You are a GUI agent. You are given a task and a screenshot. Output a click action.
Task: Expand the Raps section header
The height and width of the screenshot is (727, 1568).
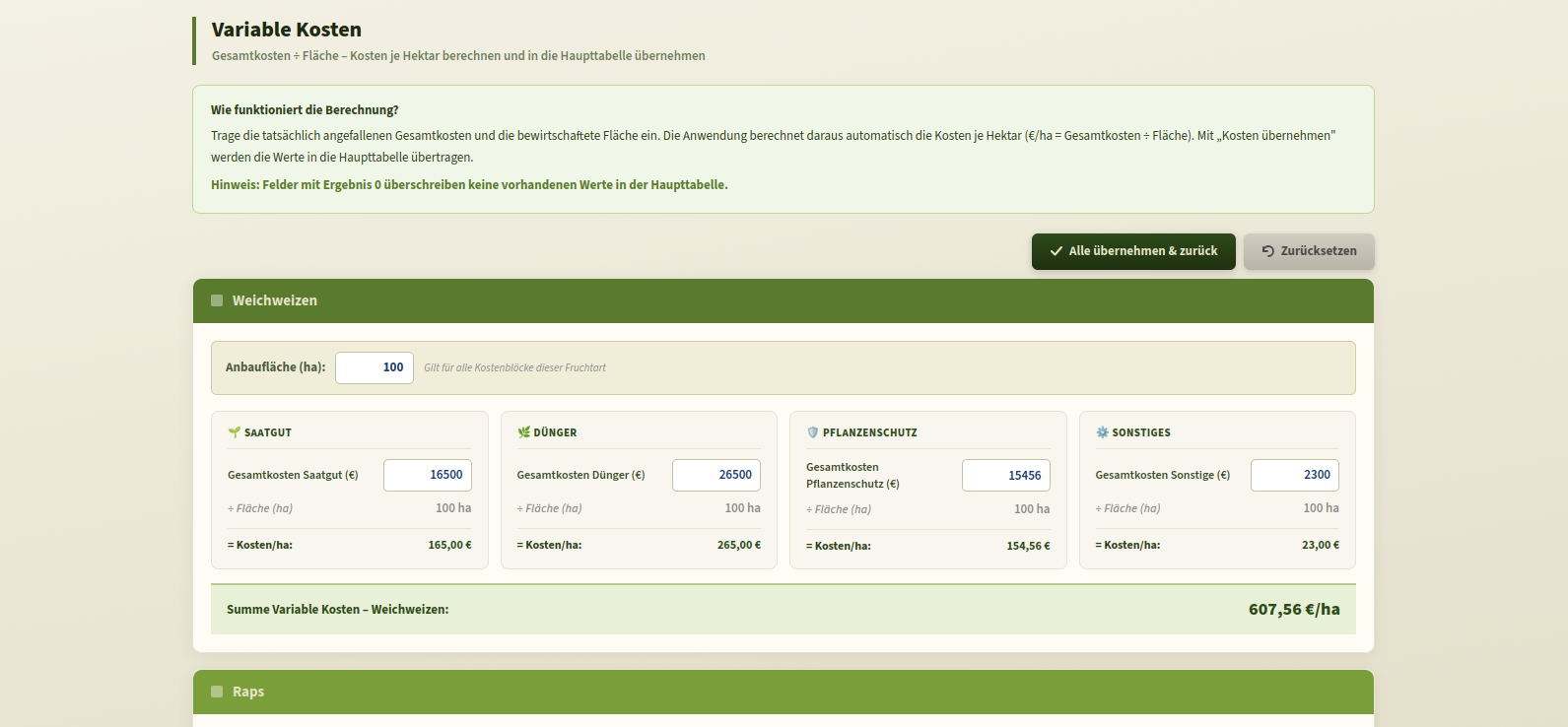coord(783,692)
